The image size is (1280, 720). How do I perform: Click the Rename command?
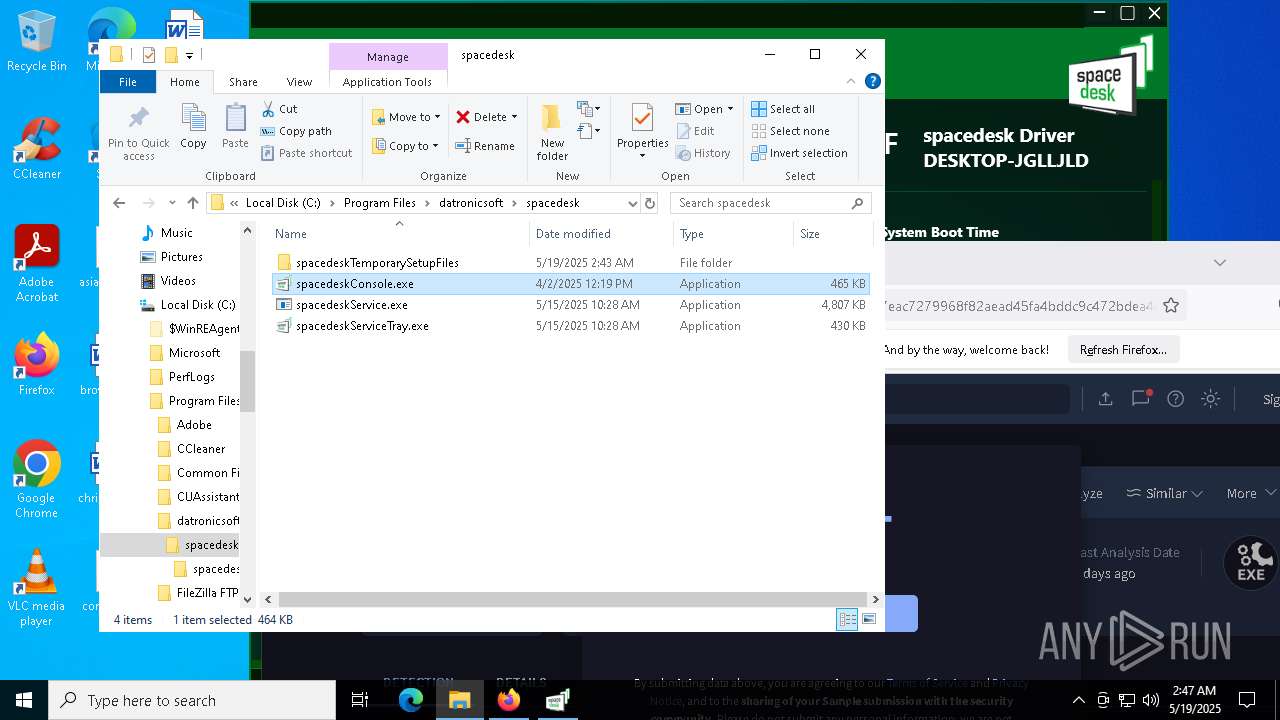tap(485, 146)
